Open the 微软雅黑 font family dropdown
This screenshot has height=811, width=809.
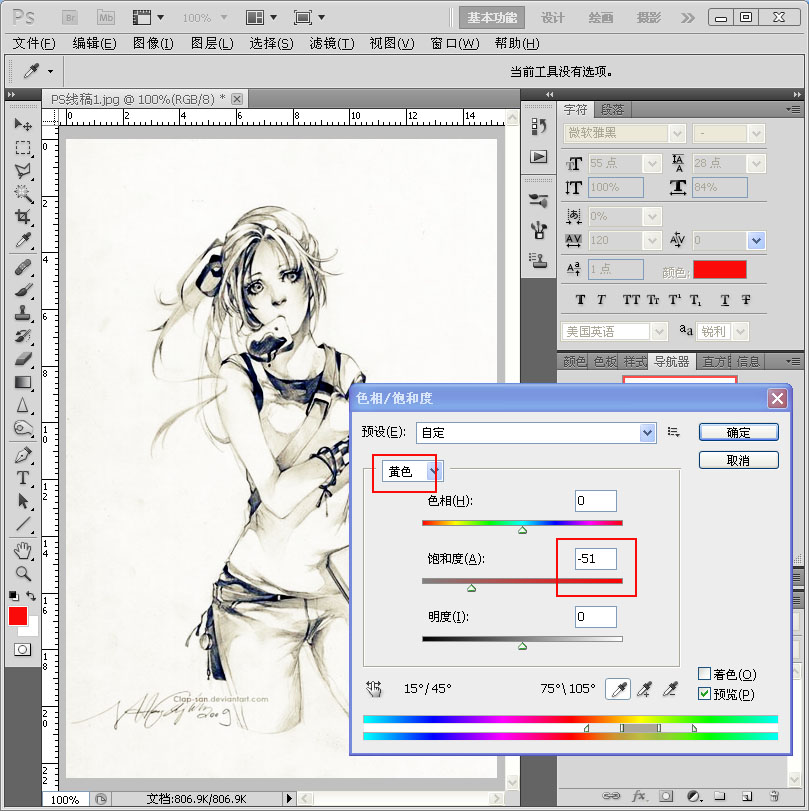pos(678,133)
